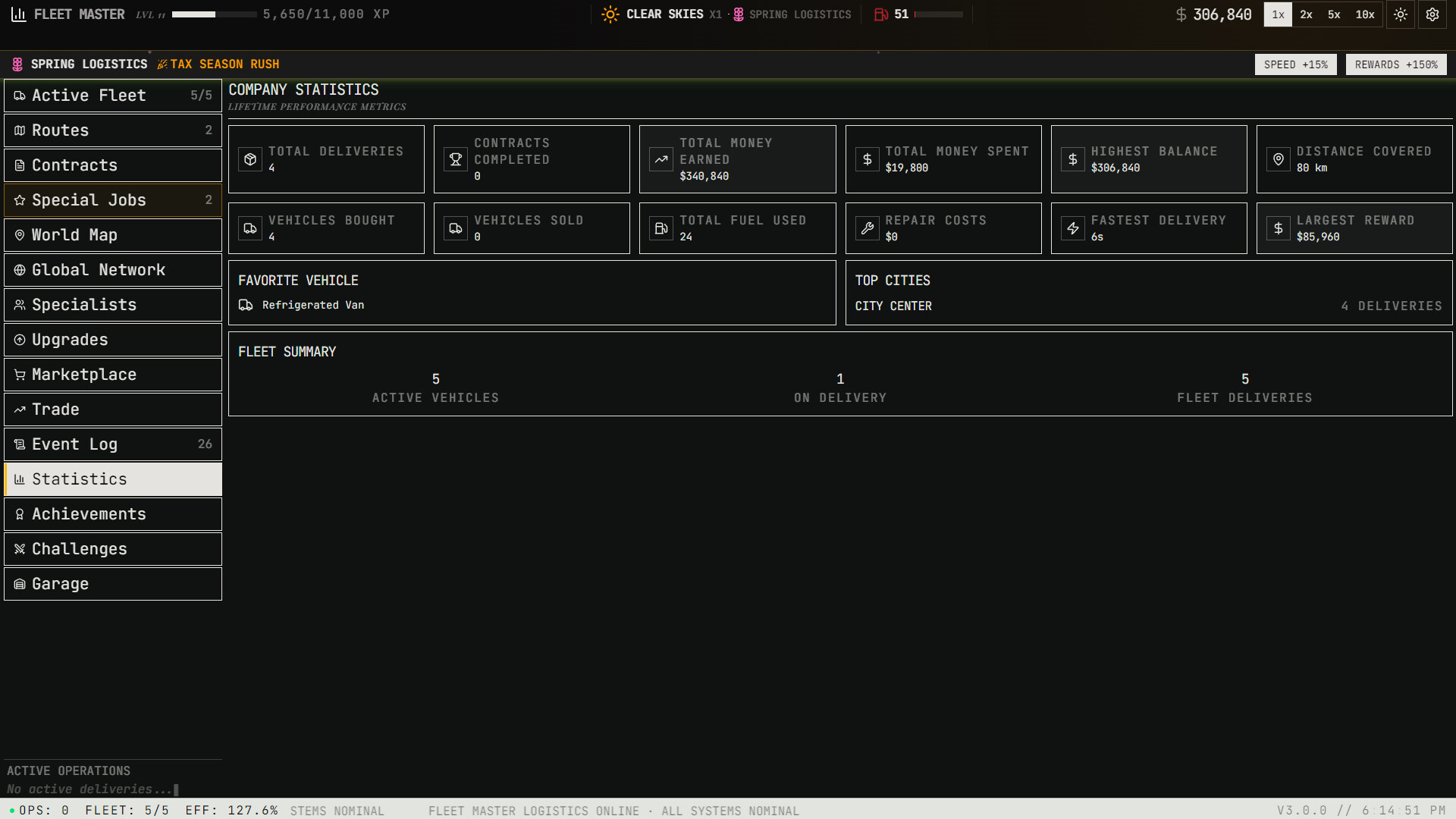Image resolution: width=1456 pixels, height=819 pixels.
Task: Click the Refrigerated Van favorite vehicle entry
Action: (x=312, y=305)
